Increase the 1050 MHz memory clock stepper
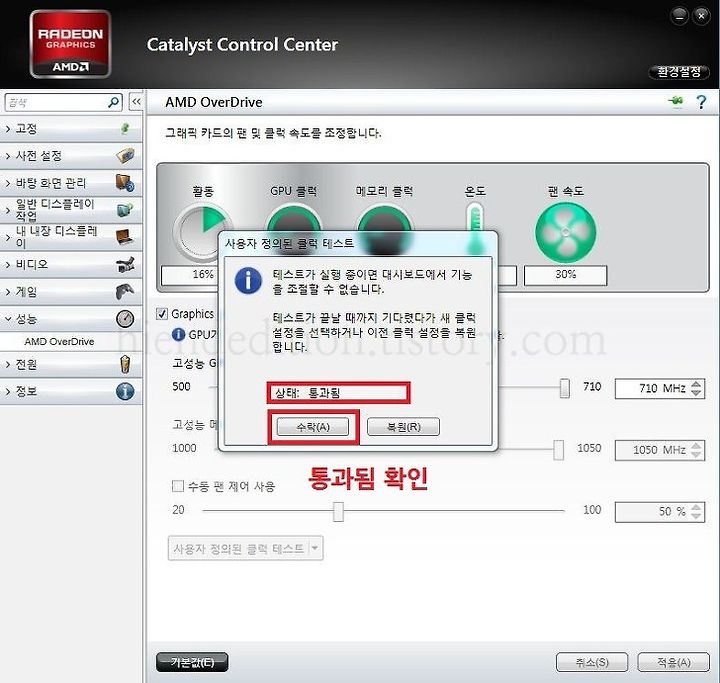The height and width of the screenshot is (683, 720). pyautogui.click(x=696, y=446)
